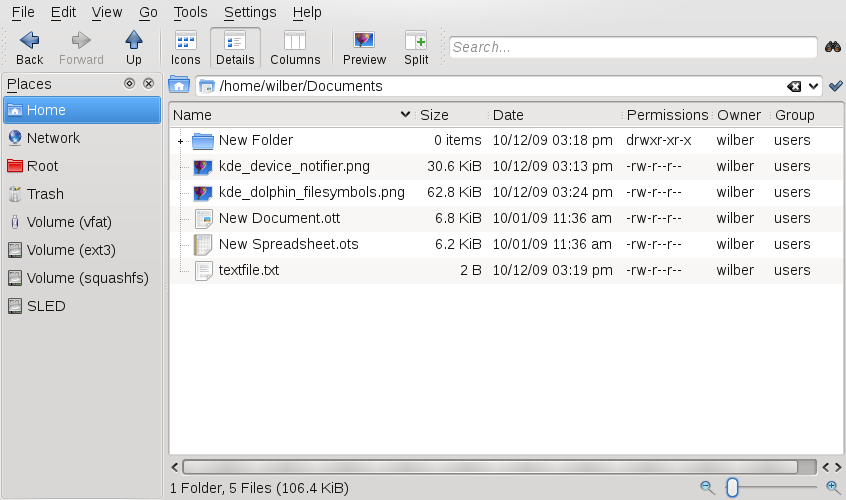Click the binoculars search icon
846x500 pixels.
(x=833, y=47)
